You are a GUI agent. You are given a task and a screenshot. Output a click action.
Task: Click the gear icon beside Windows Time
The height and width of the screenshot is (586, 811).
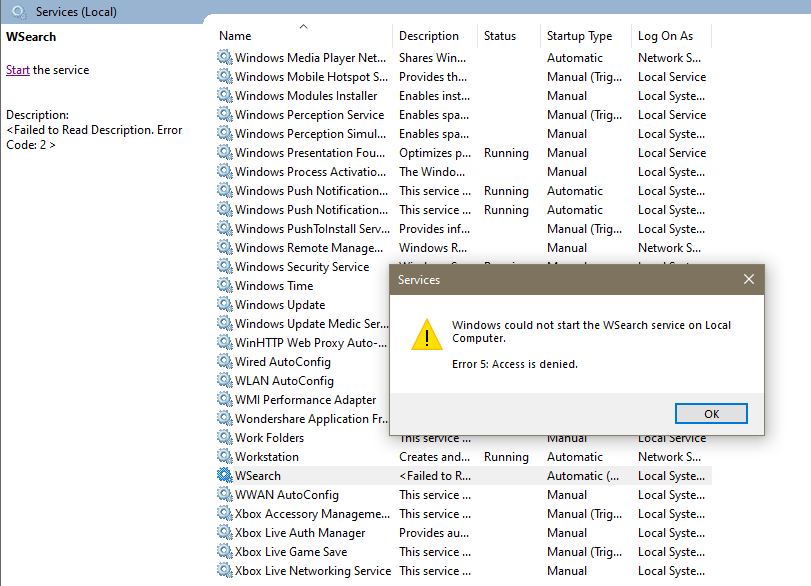coord(224,285)
